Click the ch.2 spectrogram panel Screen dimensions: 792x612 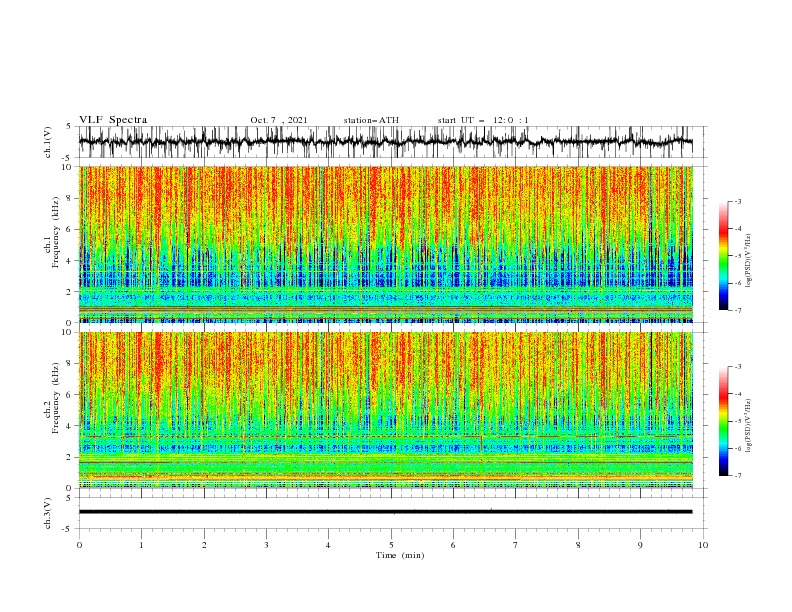[x=385, y=410]
